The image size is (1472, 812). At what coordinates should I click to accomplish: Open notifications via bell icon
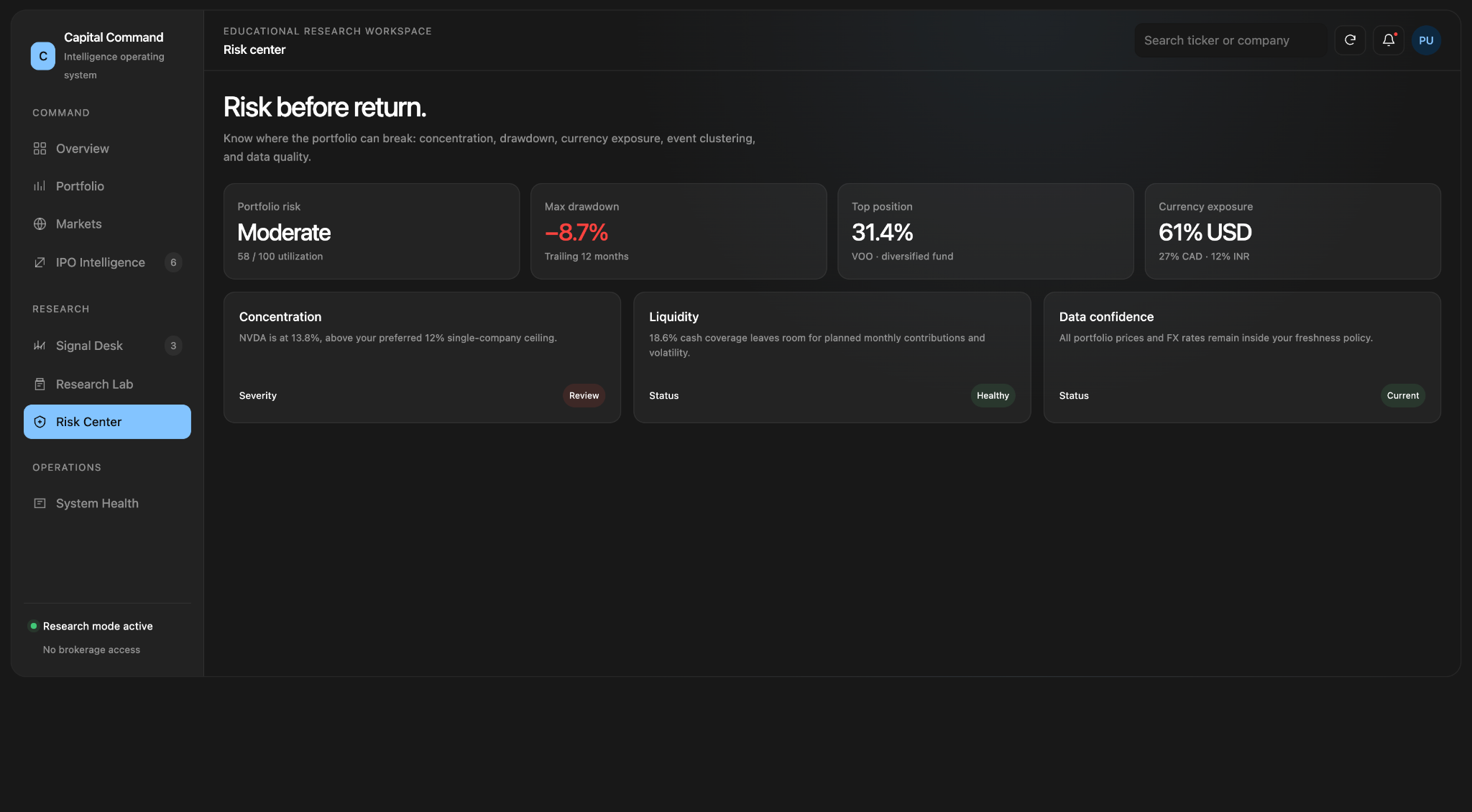[1388, 40]
